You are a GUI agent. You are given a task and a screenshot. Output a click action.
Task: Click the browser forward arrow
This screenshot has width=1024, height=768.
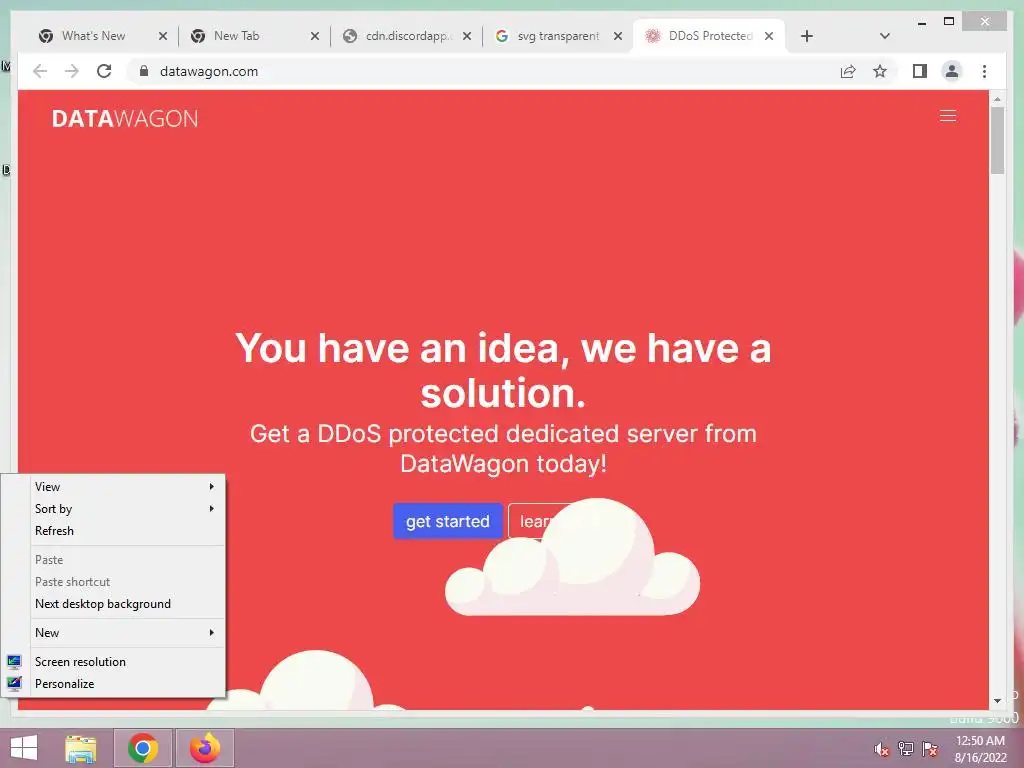point(72,71)
